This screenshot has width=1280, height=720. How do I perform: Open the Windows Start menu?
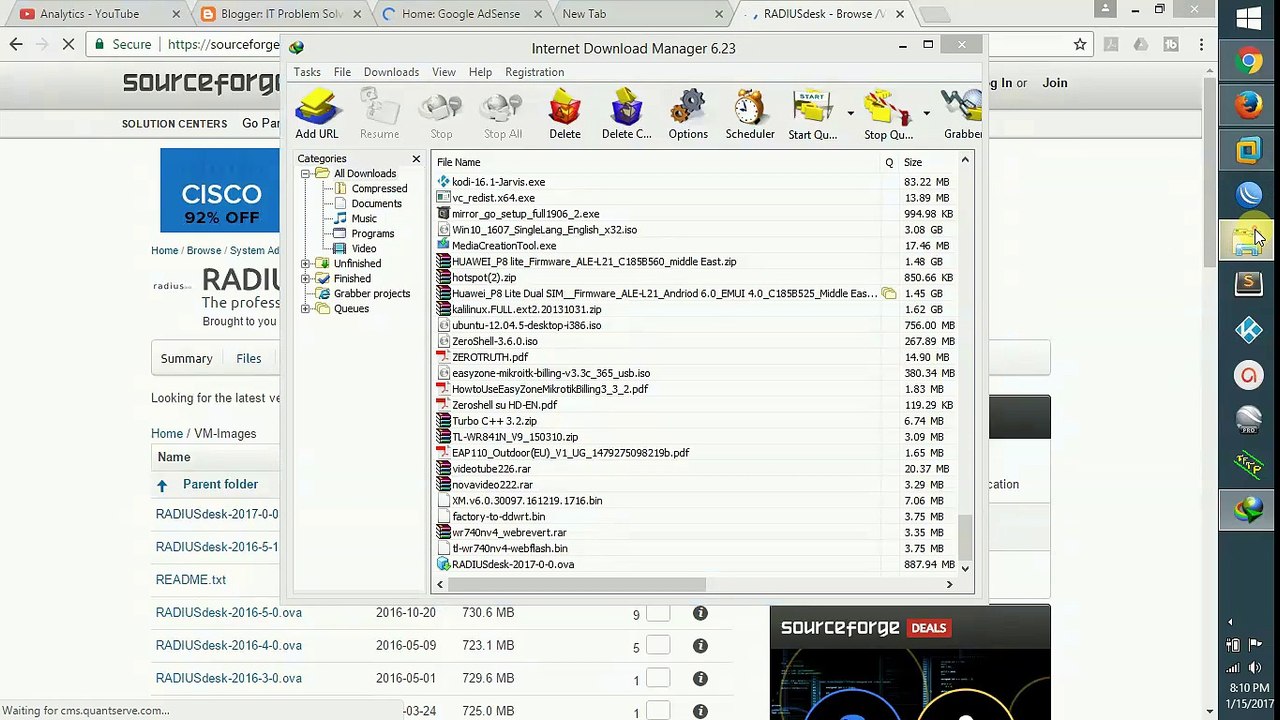[1248, 18]
